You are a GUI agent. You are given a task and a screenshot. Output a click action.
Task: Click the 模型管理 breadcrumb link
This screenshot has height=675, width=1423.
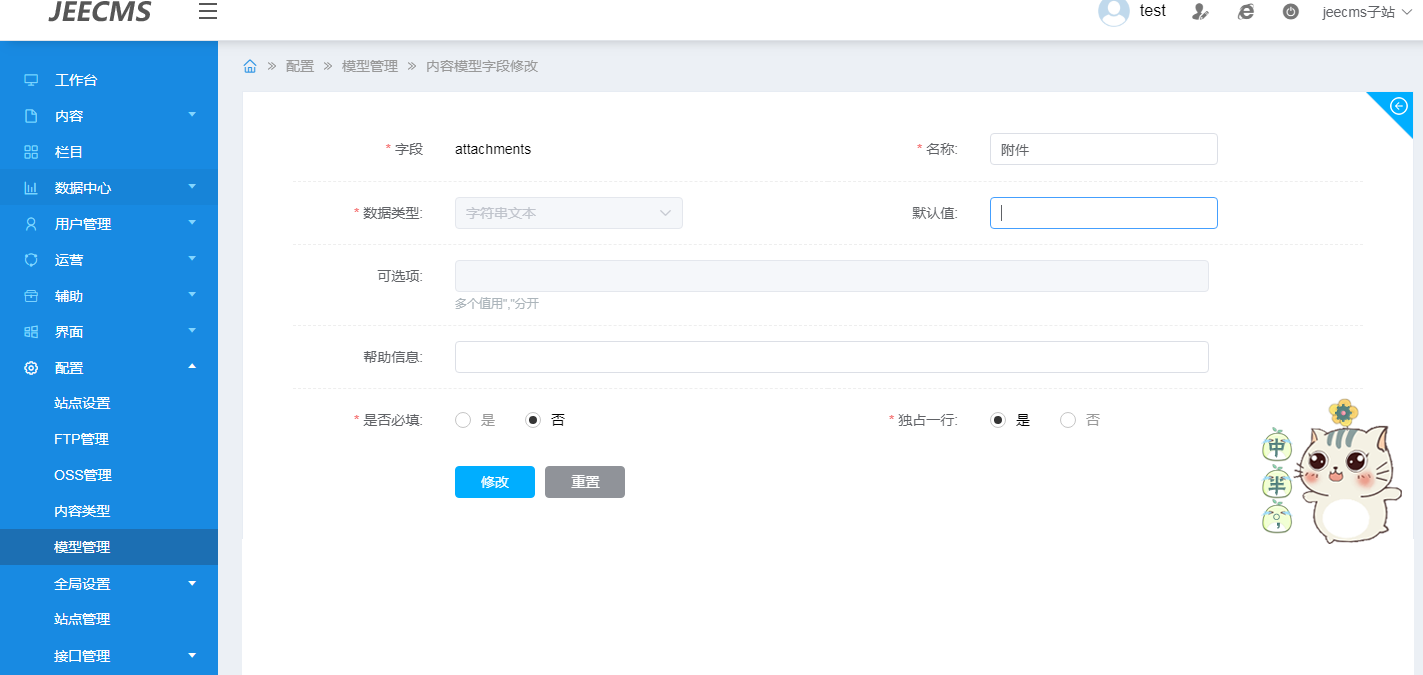click(370, 66)
